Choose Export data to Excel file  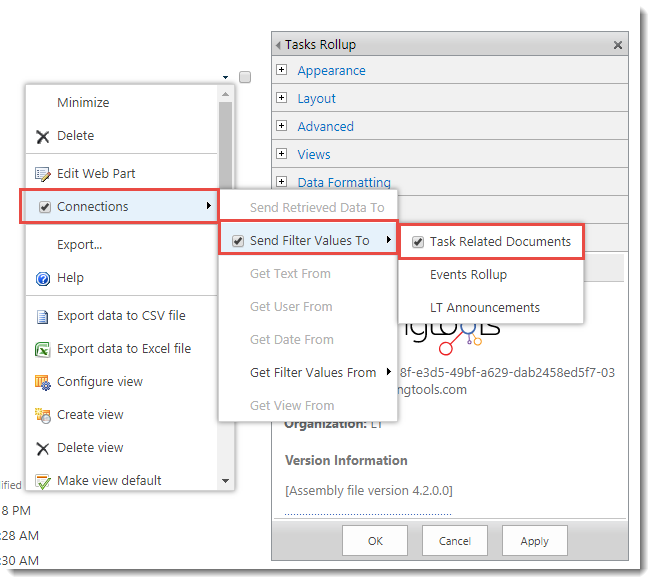124,349
